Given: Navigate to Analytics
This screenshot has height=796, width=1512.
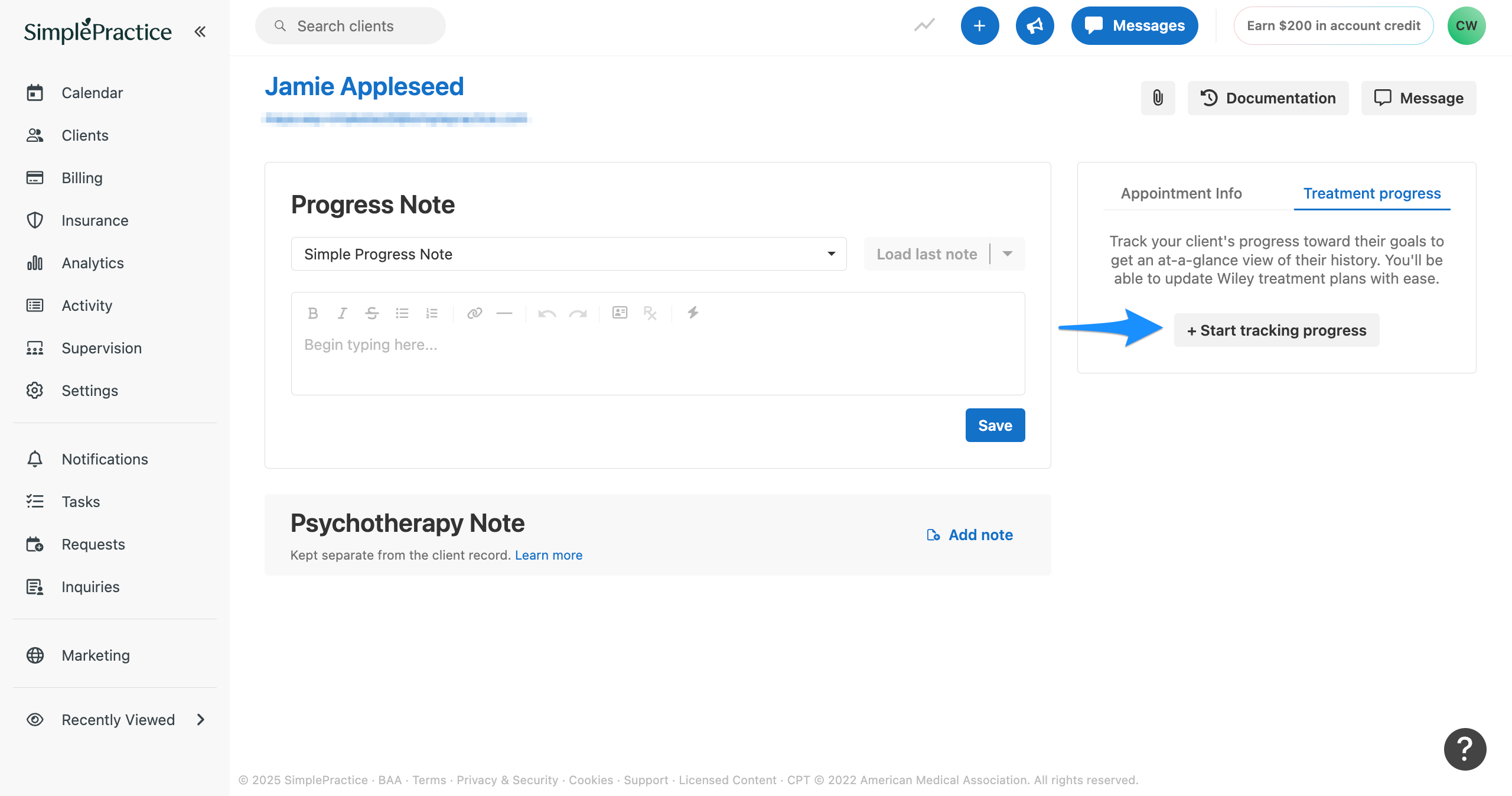Looking at the screenshot, I should coord(93,263).
